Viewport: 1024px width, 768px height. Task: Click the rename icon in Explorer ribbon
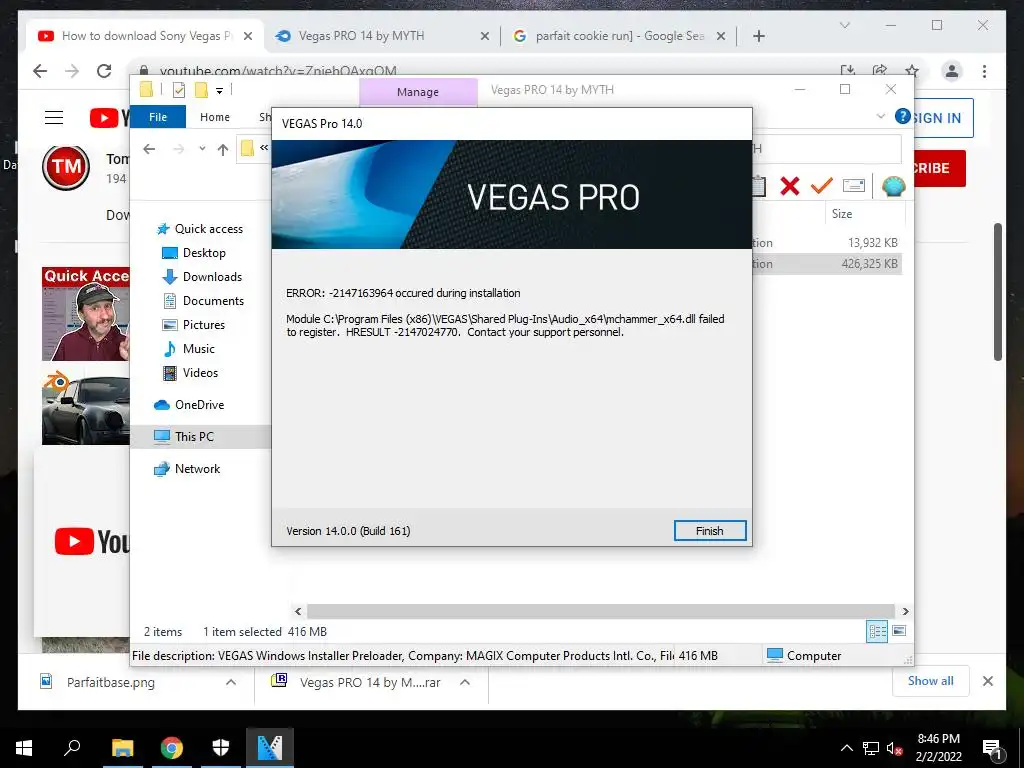click(854, 186)
